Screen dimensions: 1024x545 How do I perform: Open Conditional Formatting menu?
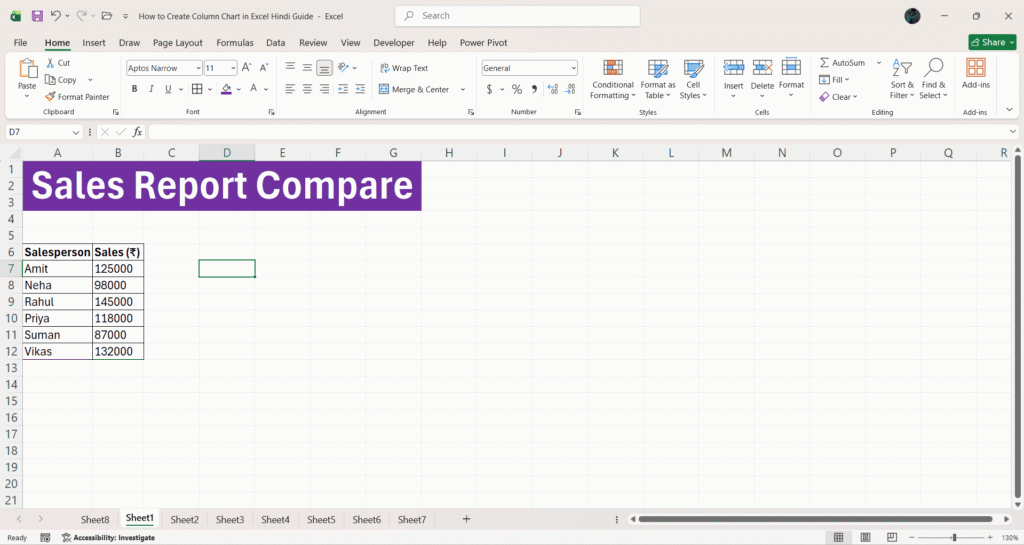[x=613, y=79]
